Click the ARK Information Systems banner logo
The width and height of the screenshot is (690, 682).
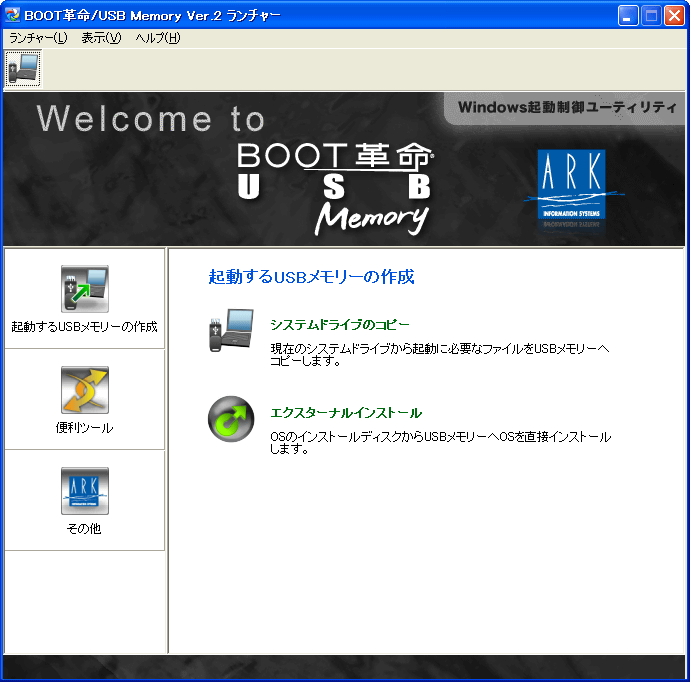click(x=572, y=185)
